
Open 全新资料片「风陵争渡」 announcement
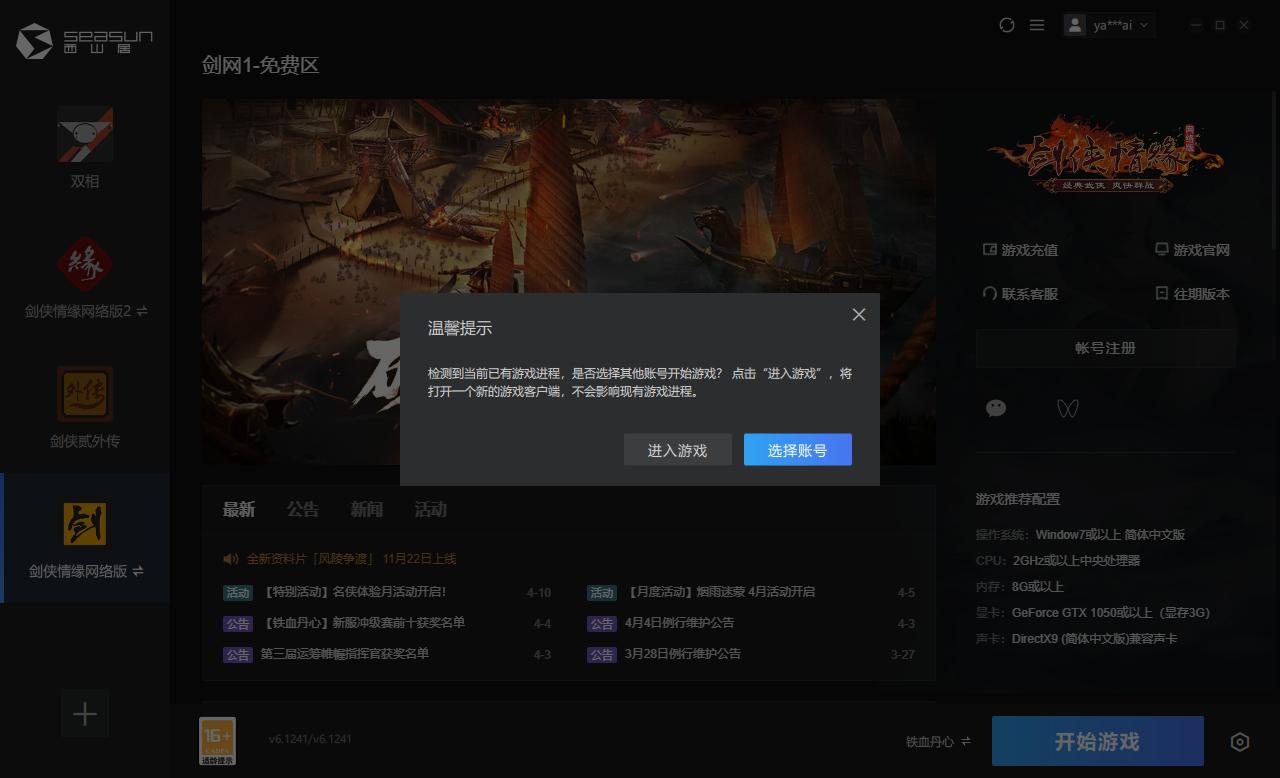click(351, 559)
